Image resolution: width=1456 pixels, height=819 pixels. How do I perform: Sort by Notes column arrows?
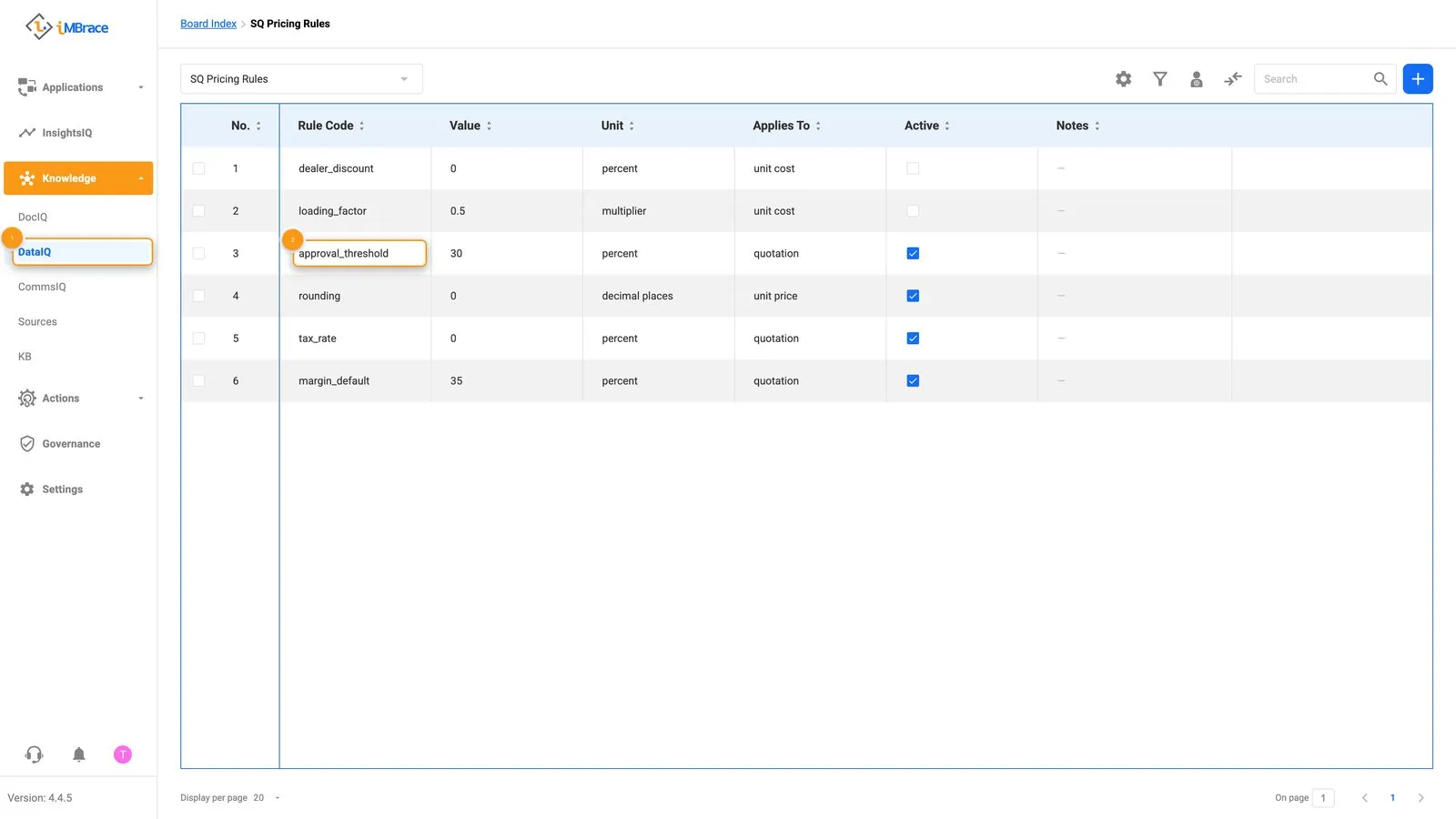[x=1097, y=126]
